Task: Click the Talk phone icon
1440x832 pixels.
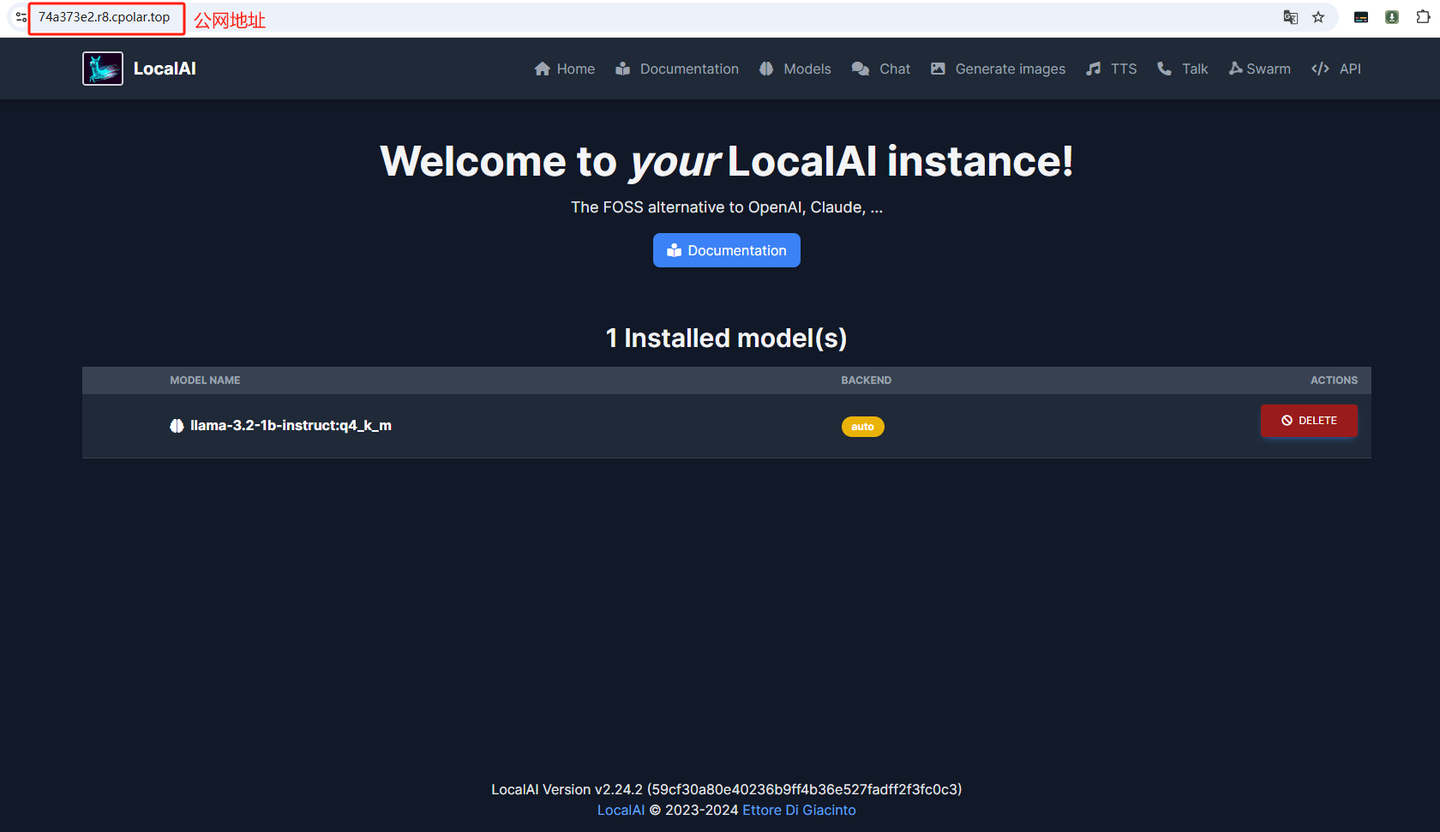Action: point(1163,68)
